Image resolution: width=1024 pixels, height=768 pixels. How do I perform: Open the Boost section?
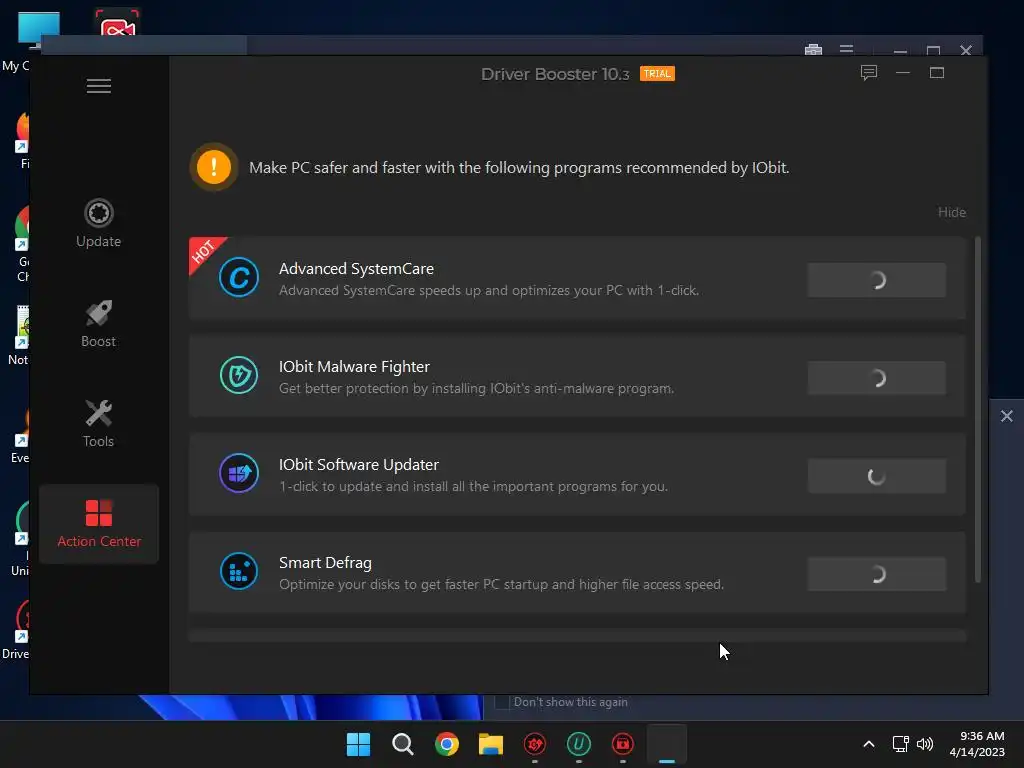tap(99, 323)
